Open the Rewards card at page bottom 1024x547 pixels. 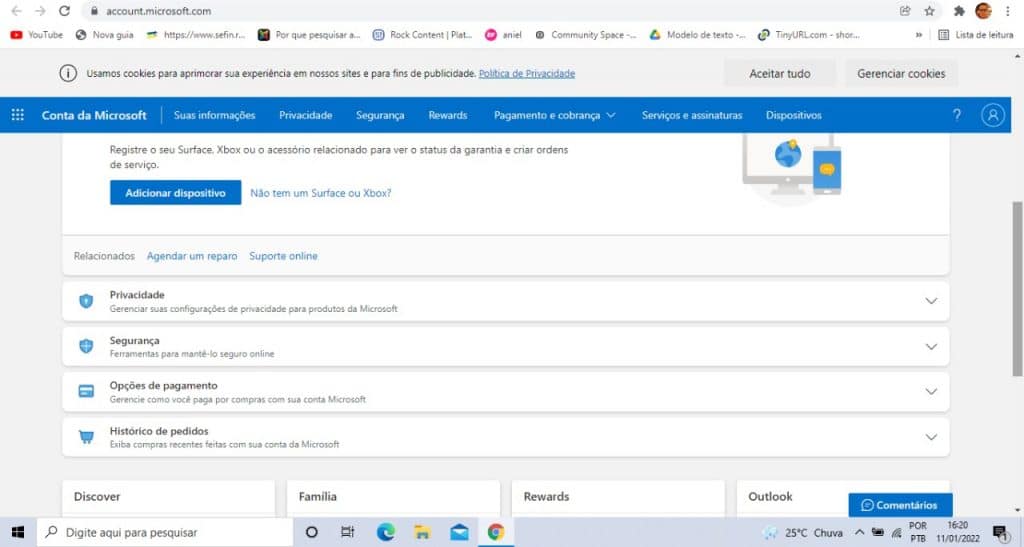618,499
